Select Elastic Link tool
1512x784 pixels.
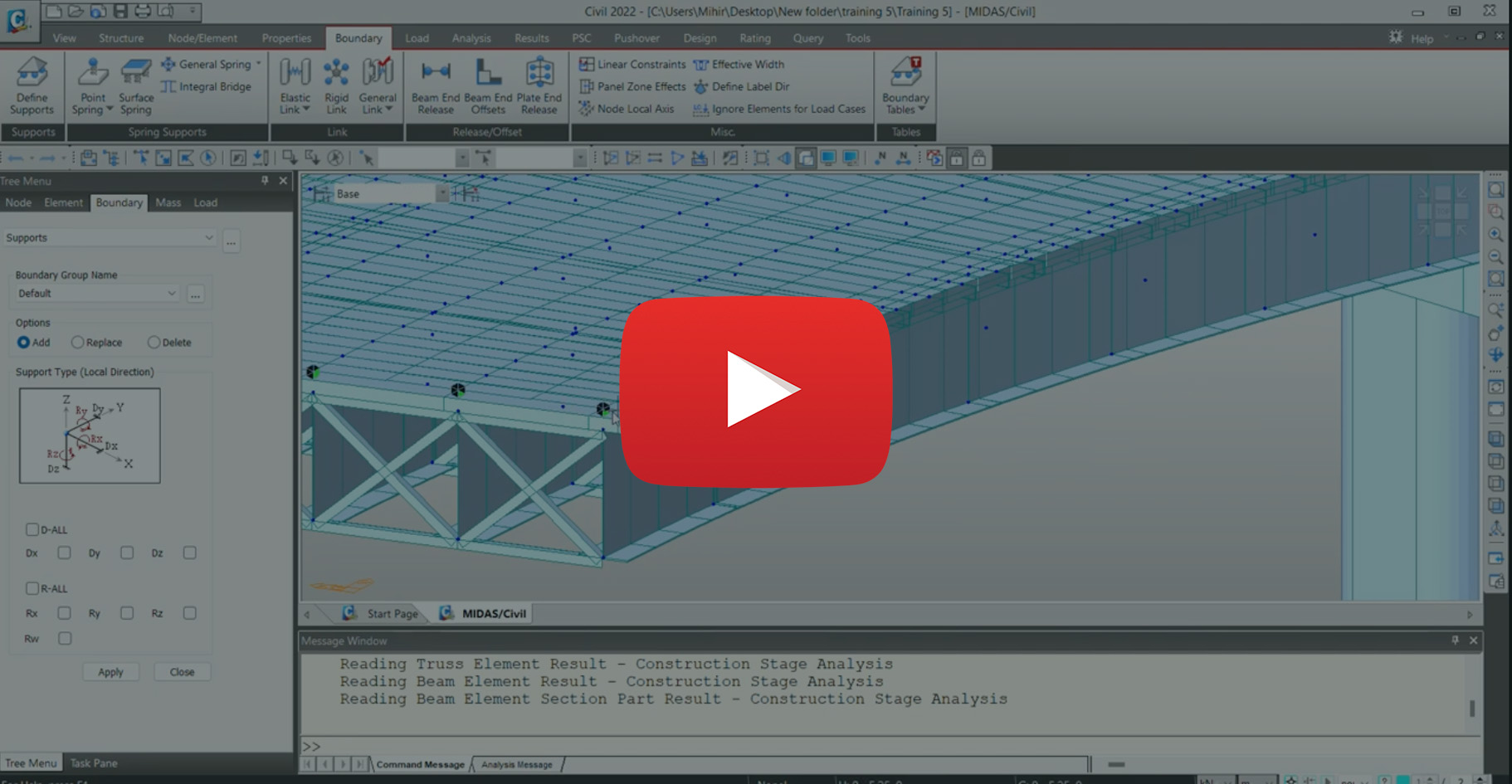tap(295, 86)
